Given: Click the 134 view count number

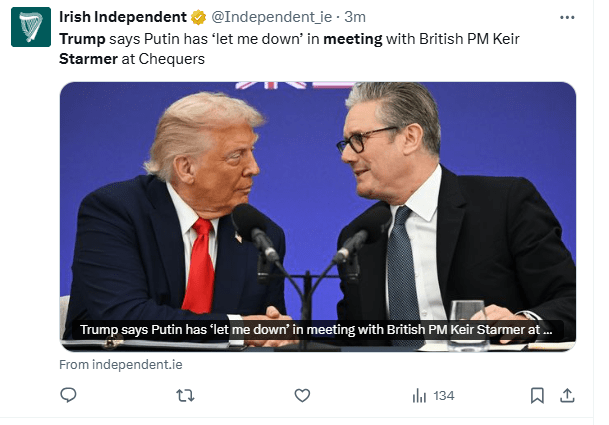Looking at the screenshot, I should coord(444,396).
